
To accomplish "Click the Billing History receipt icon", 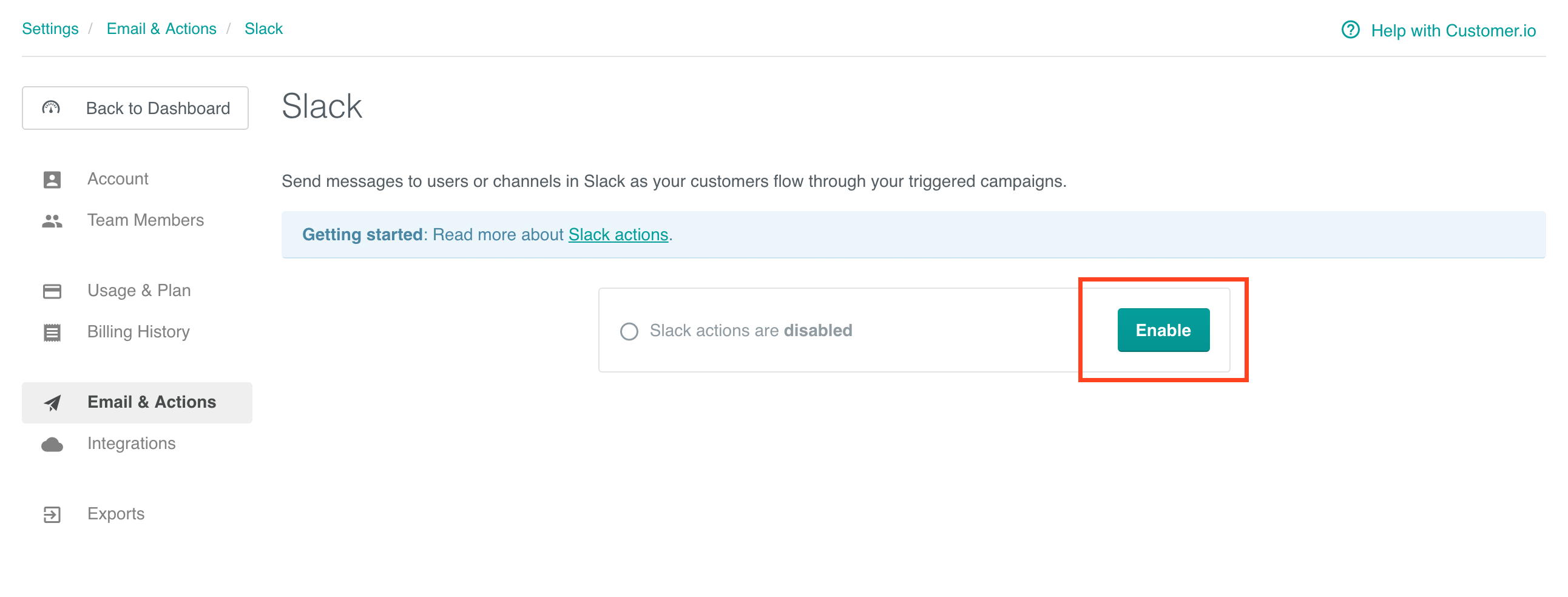I will click(52, 332).
